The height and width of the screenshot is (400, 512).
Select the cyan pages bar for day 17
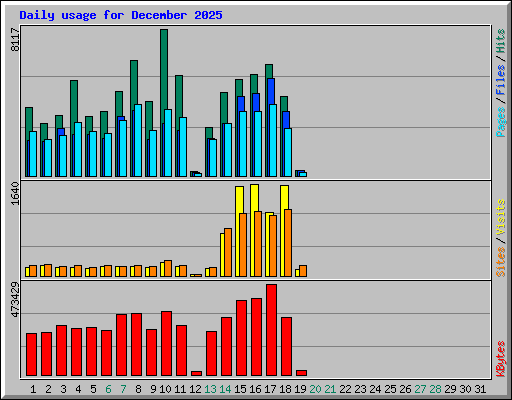coord(273,140)
